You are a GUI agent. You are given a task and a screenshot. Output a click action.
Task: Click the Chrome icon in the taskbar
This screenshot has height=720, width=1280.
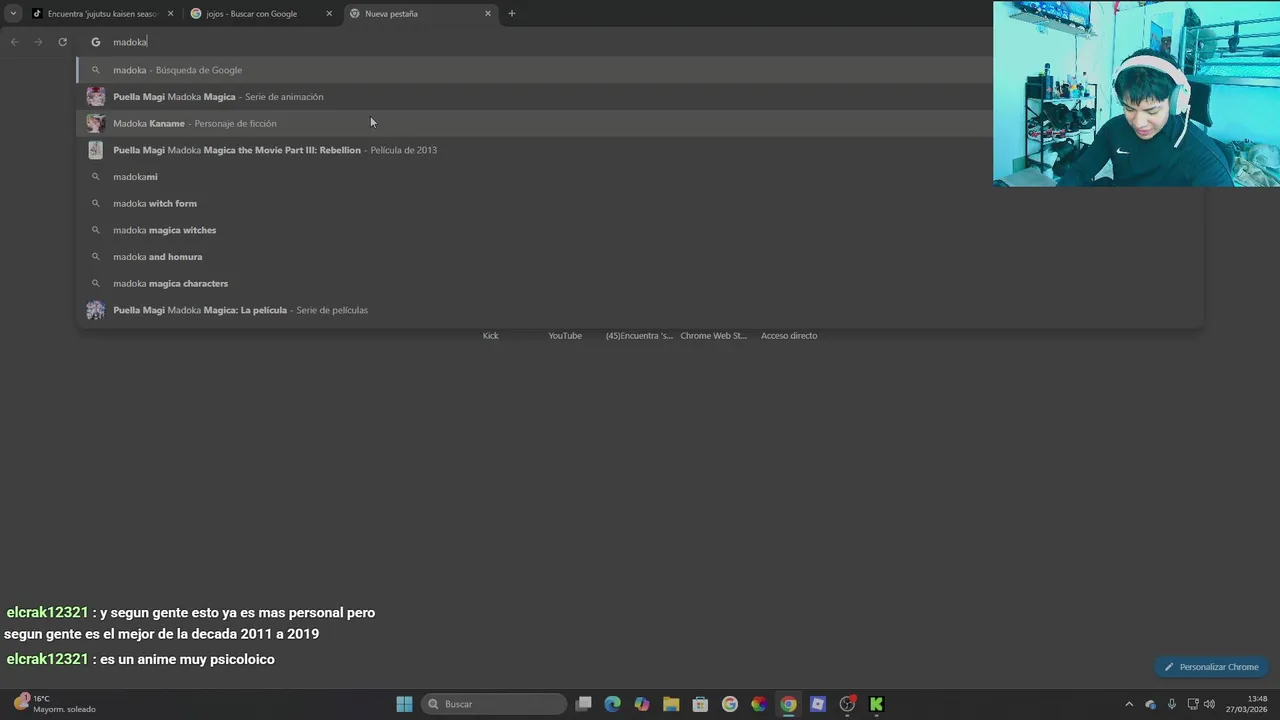[789, 704]
